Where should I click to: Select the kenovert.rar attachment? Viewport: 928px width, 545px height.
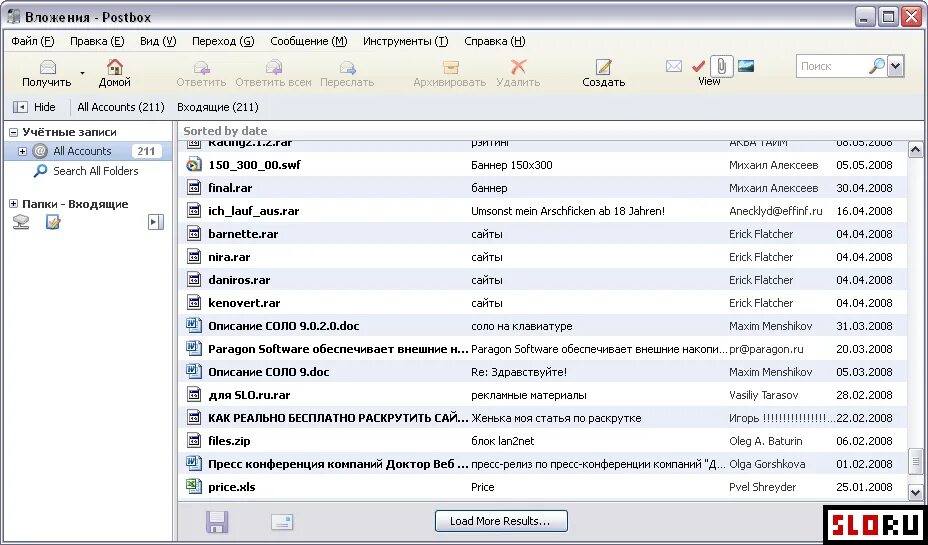[x=542, y=303]
